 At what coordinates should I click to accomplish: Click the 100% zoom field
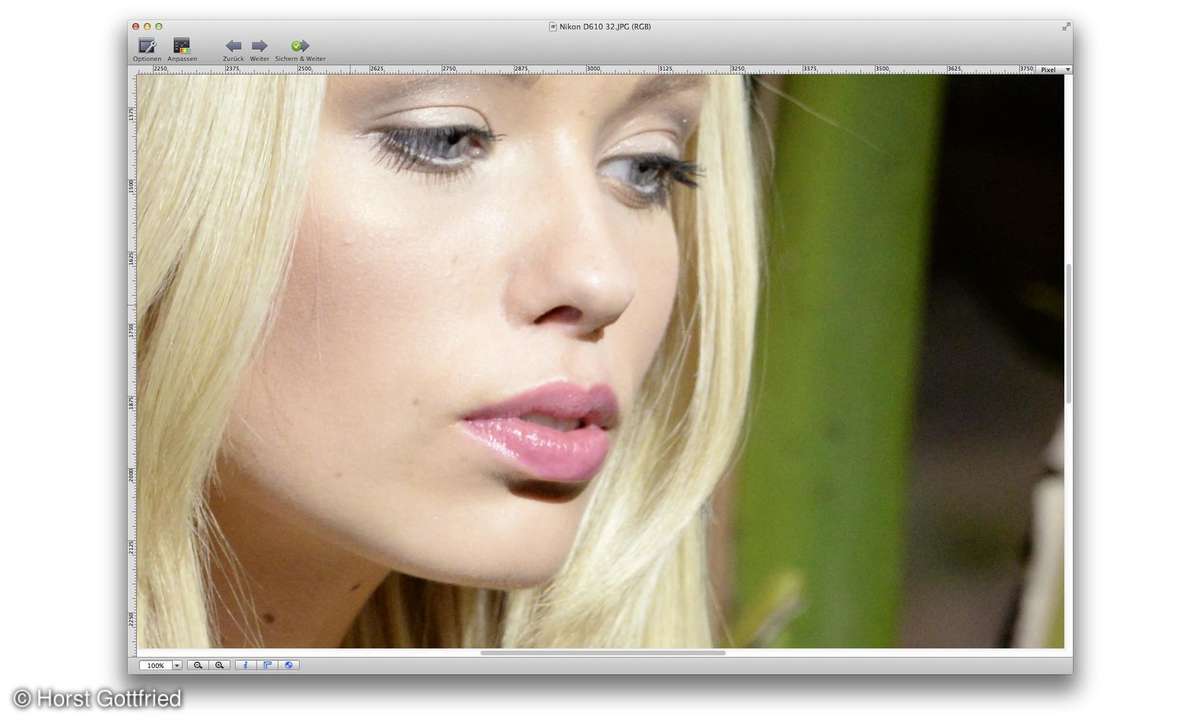coord(155,665)
